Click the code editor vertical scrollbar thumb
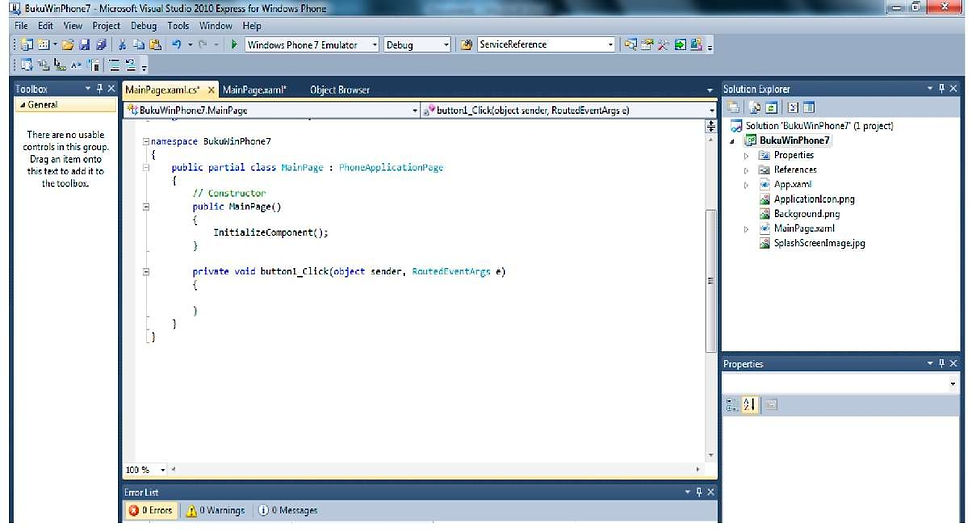This screenshot has width=980, height=532. pos(711,281)
